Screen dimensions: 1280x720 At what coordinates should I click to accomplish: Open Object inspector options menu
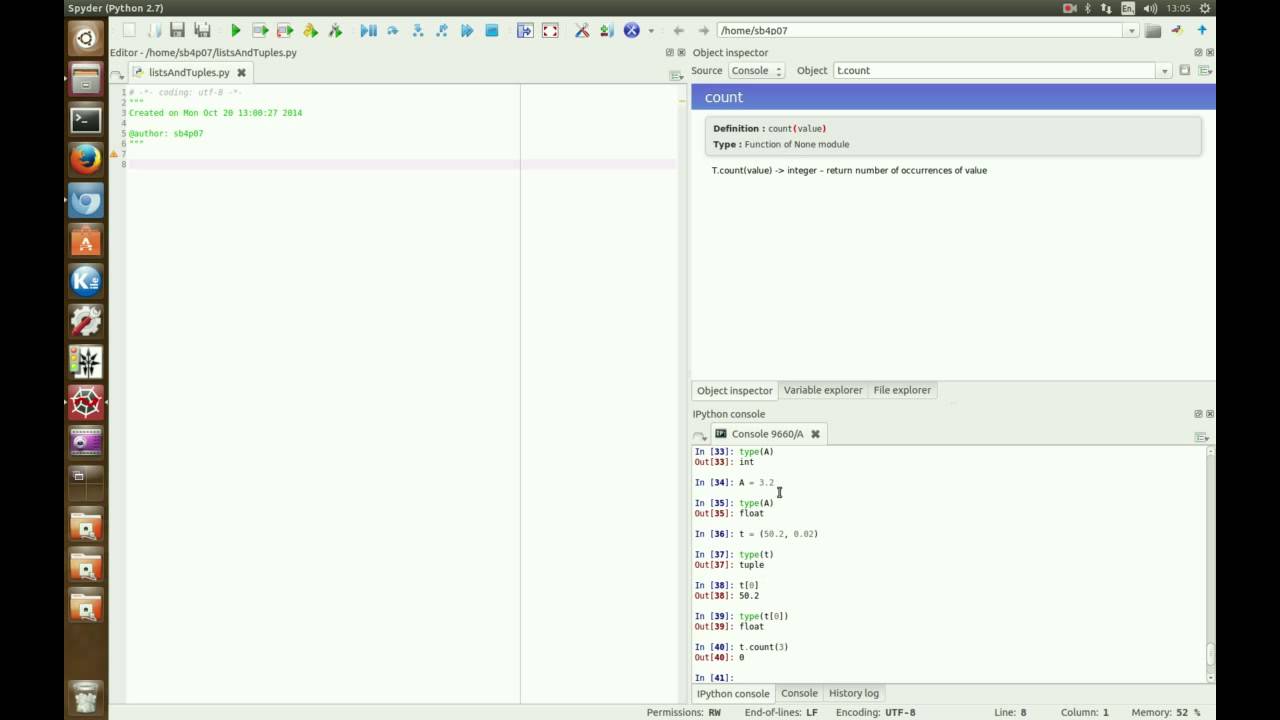(1205, 71)
